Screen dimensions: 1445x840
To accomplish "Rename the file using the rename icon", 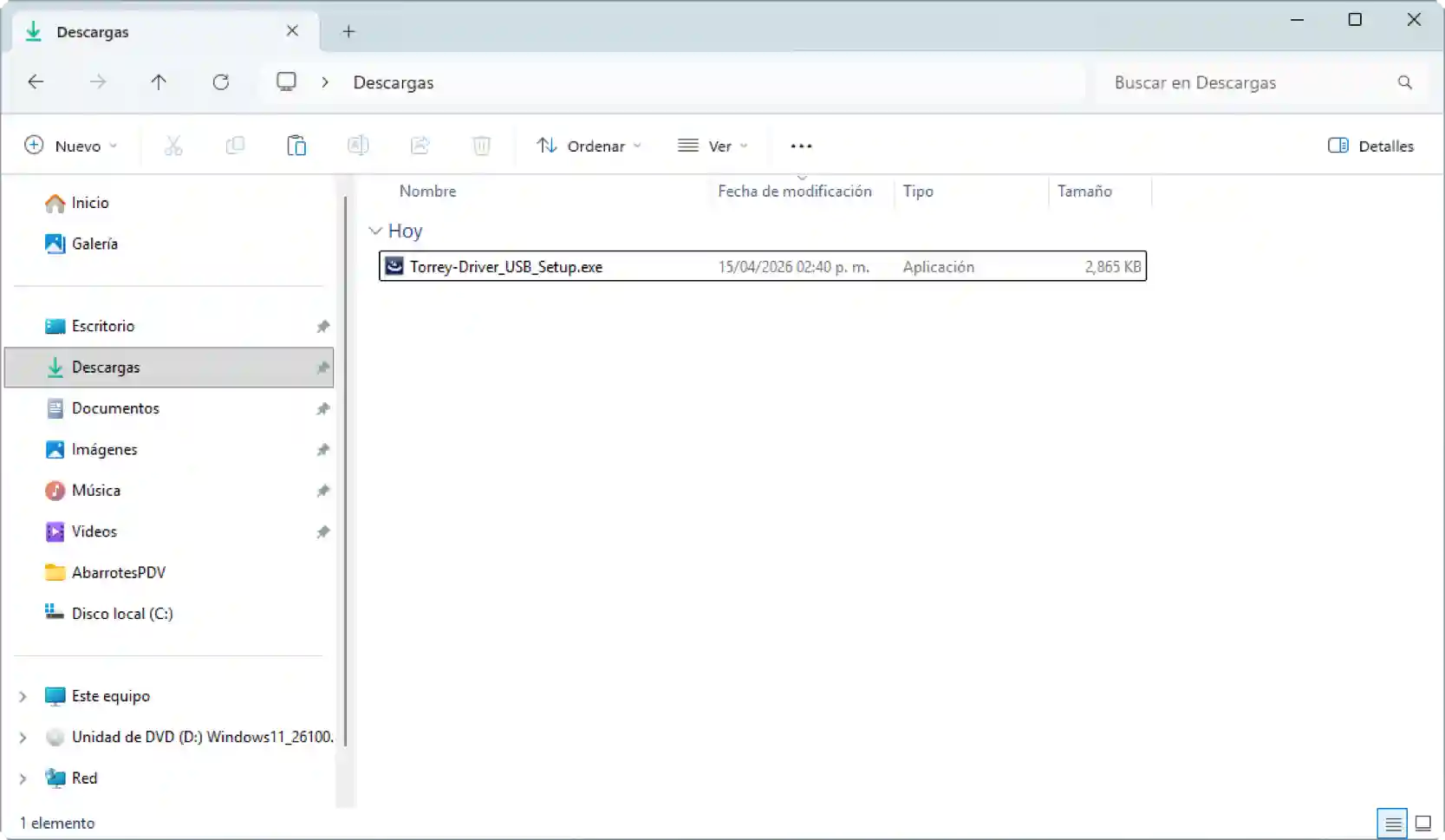I will pyautogui.click(x=358, y=145).
